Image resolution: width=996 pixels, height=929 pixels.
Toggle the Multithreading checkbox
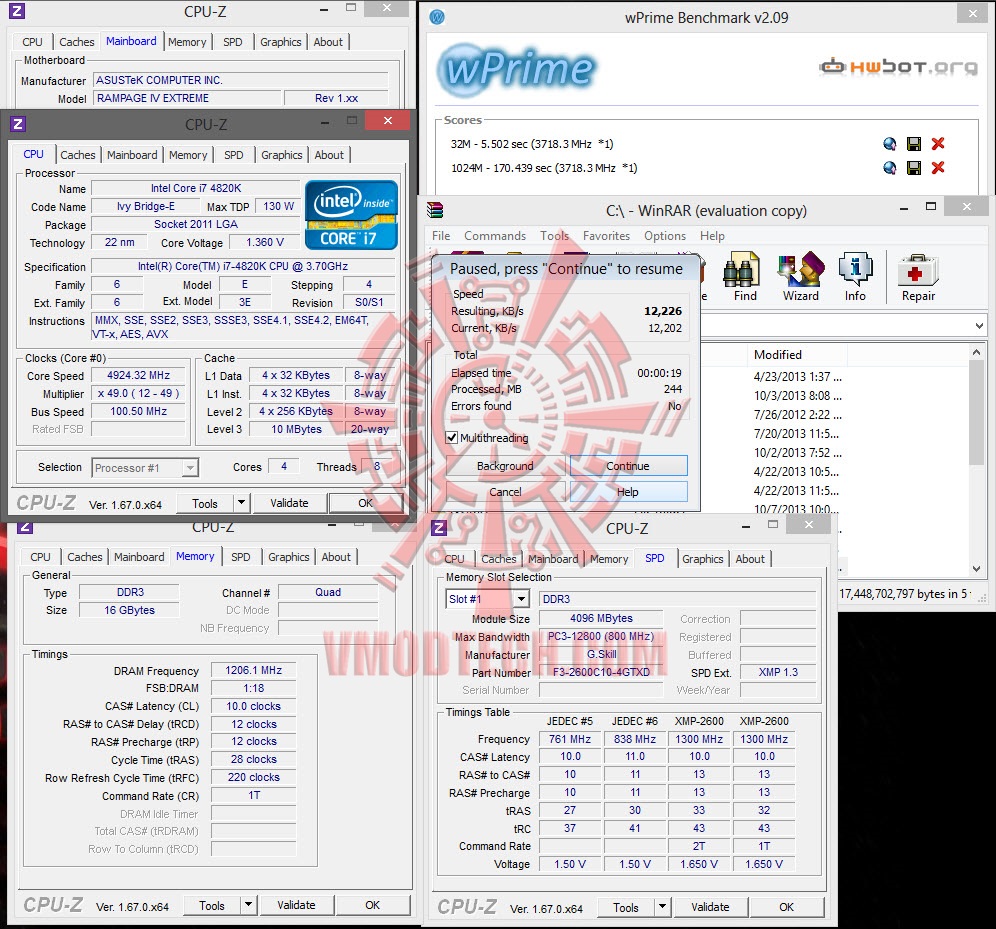pyautogui.click(x=452, y=438)
